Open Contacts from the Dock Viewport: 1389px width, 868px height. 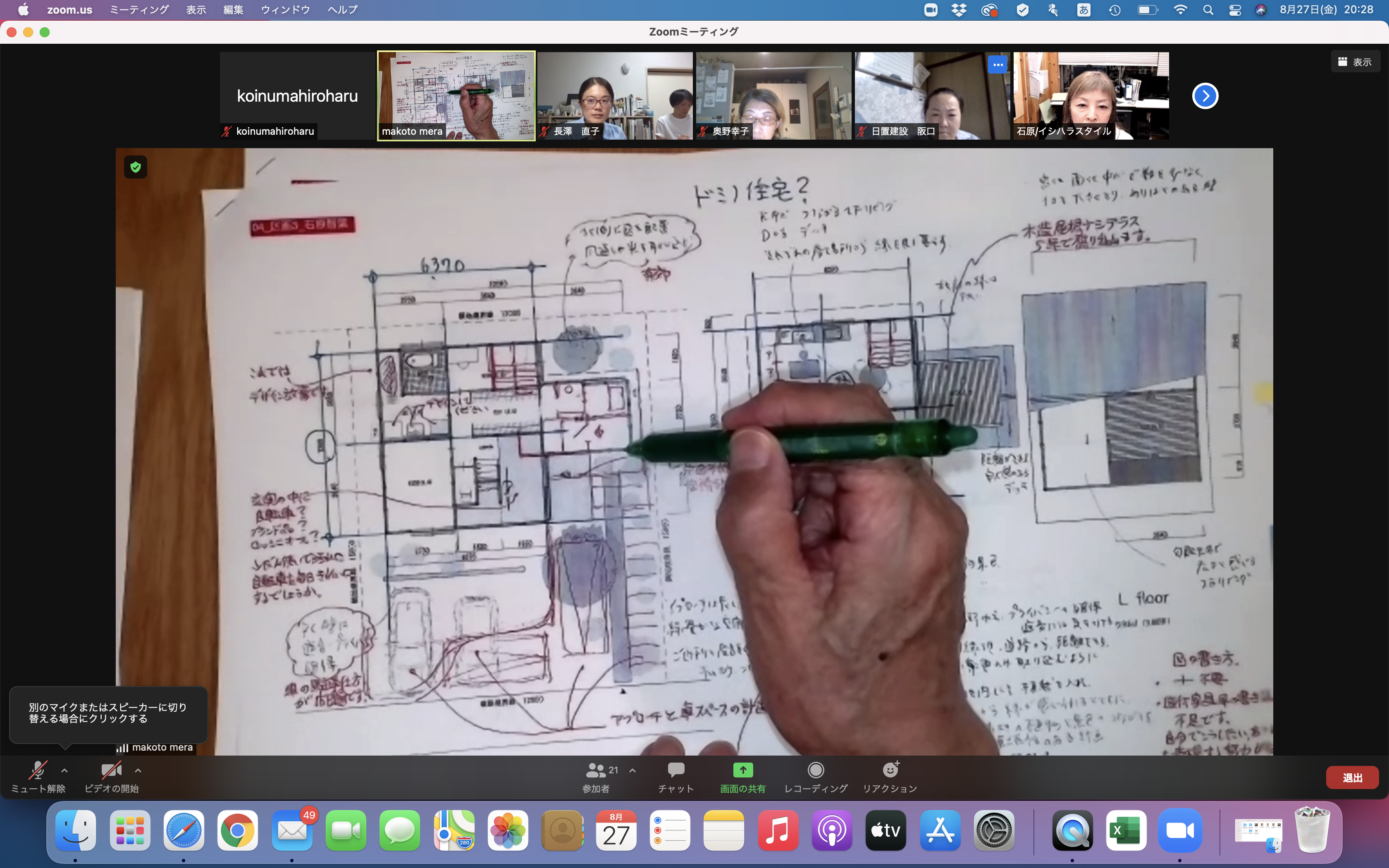(562, 830)
